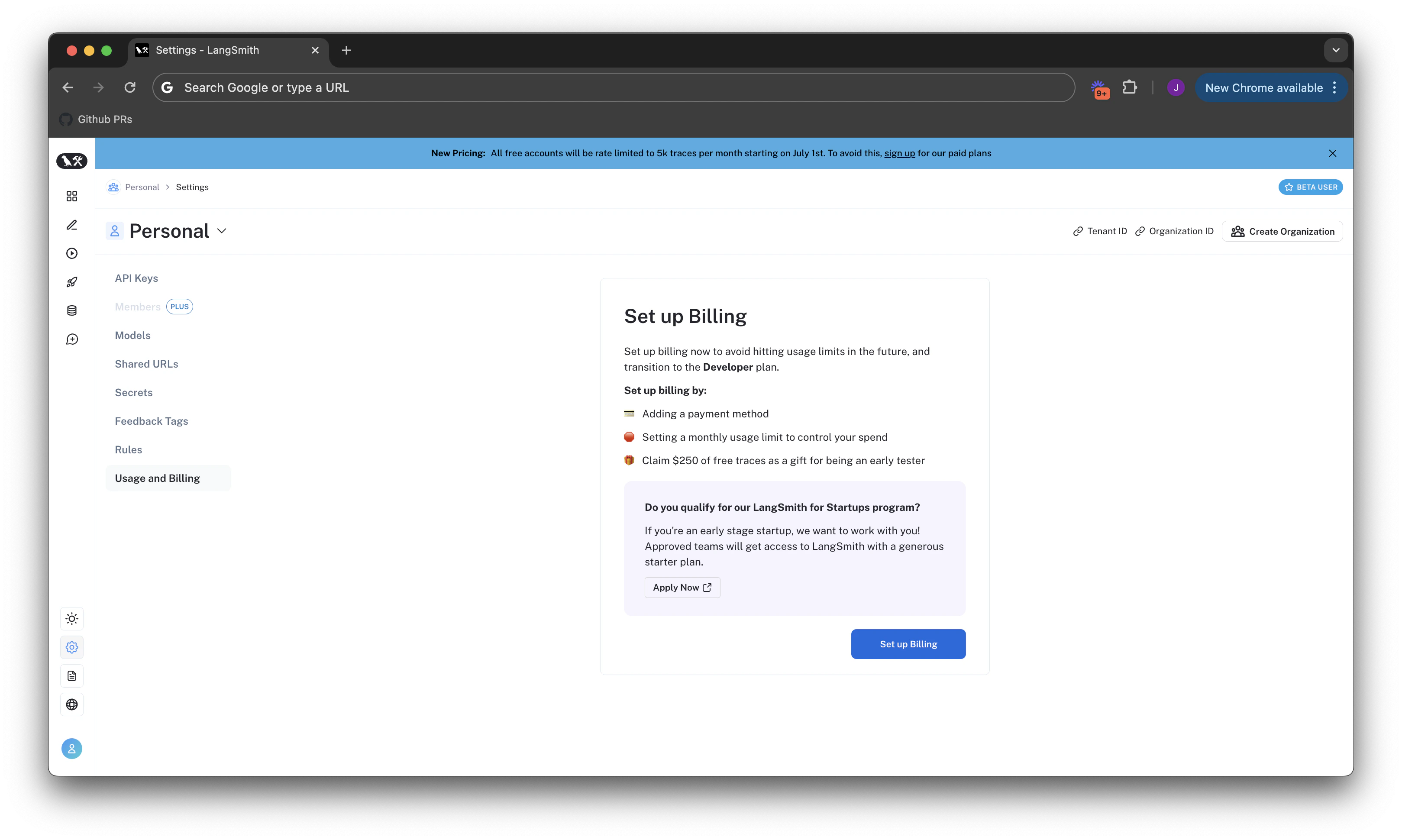The height and width of the screenshot is (840, 1402).
Task: Click the rocket deployments icon
Action: [x=72, y=282]
